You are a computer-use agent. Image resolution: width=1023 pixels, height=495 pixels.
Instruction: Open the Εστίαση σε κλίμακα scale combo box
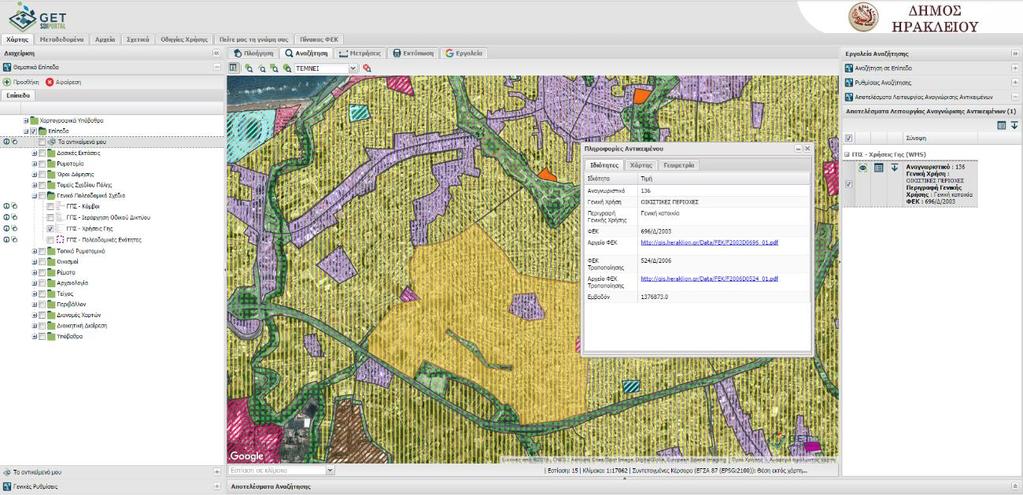329,470
